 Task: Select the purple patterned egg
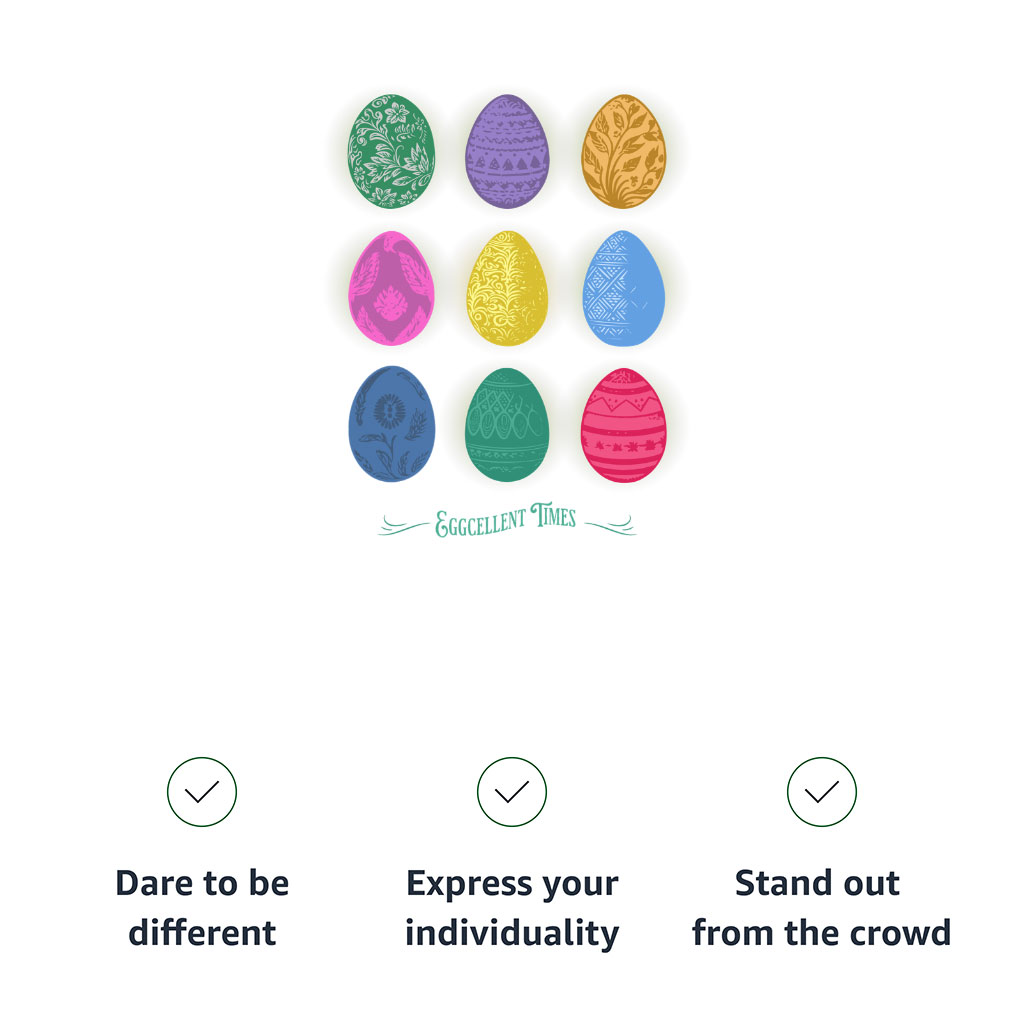pyautogui.click(x=507, y=152)
